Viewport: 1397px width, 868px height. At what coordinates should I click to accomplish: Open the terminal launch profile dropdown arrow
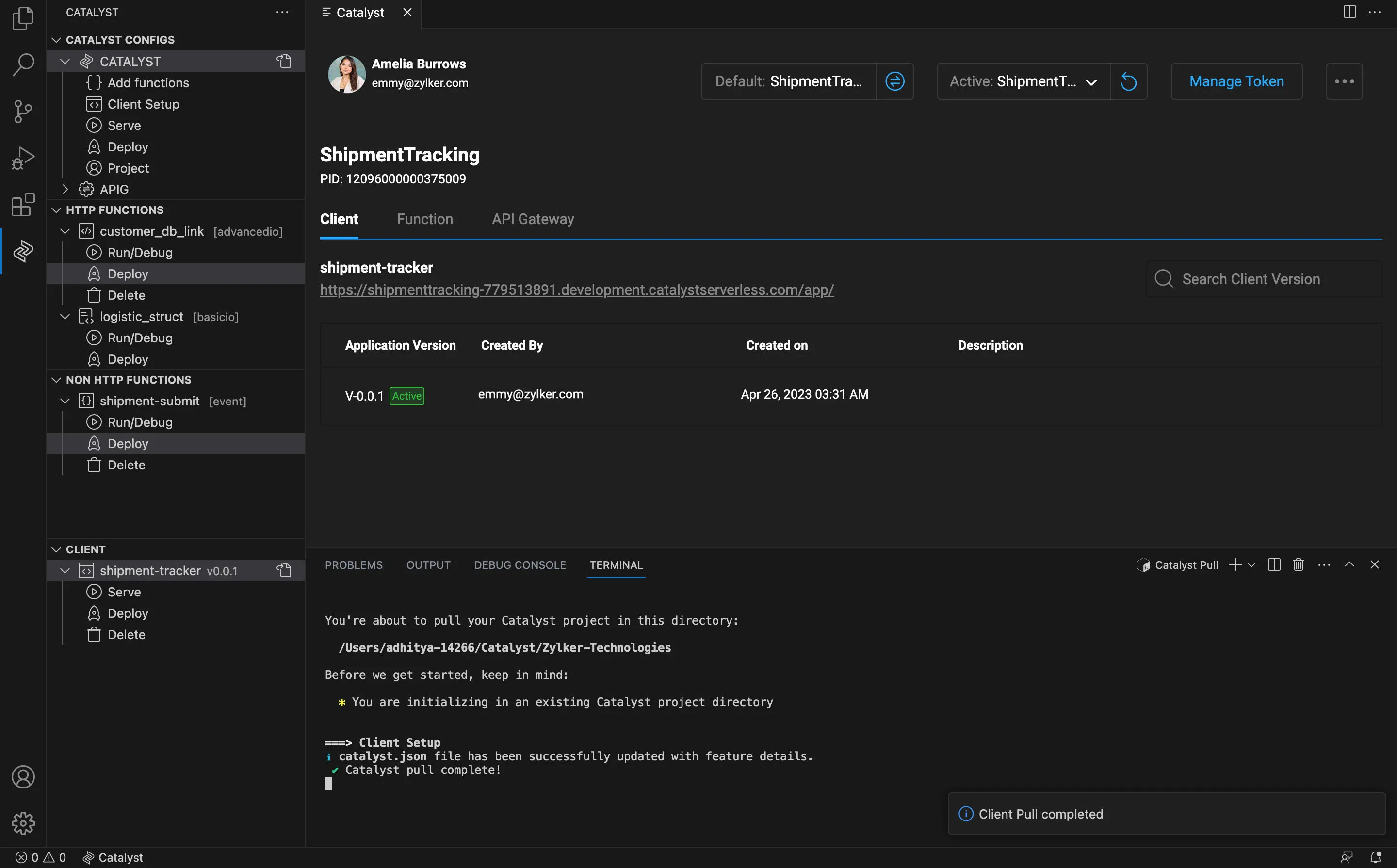coord(1251,565)
